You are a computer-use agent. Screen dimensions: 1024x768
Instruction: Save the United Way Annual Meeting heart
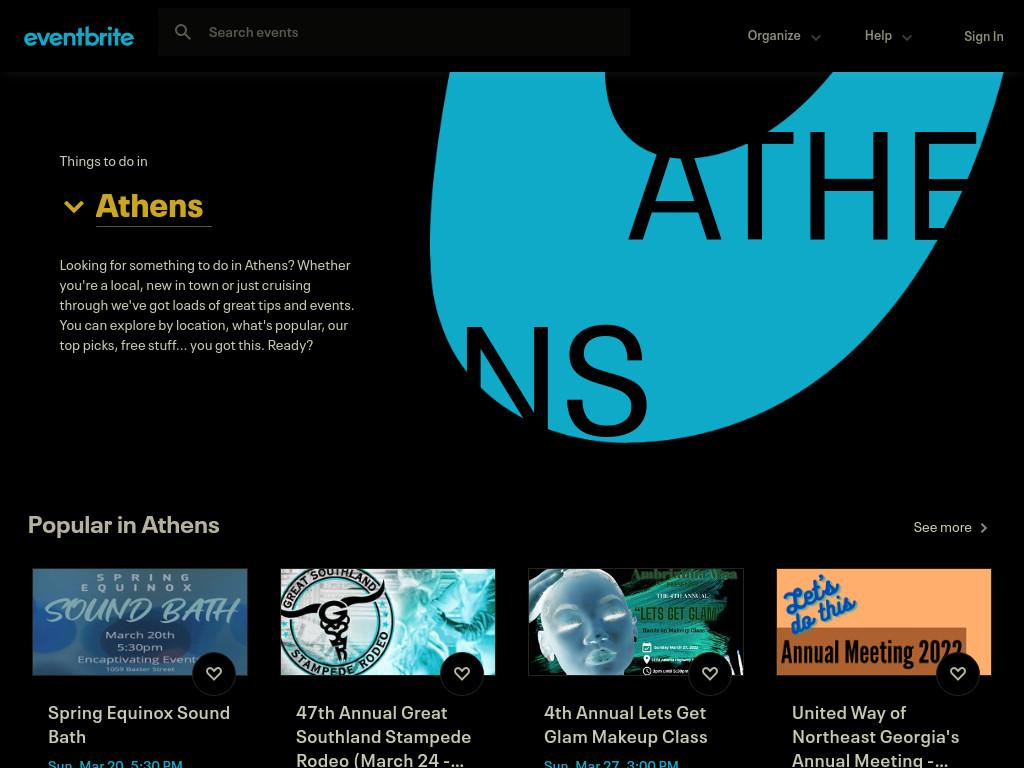click(958, 673)
